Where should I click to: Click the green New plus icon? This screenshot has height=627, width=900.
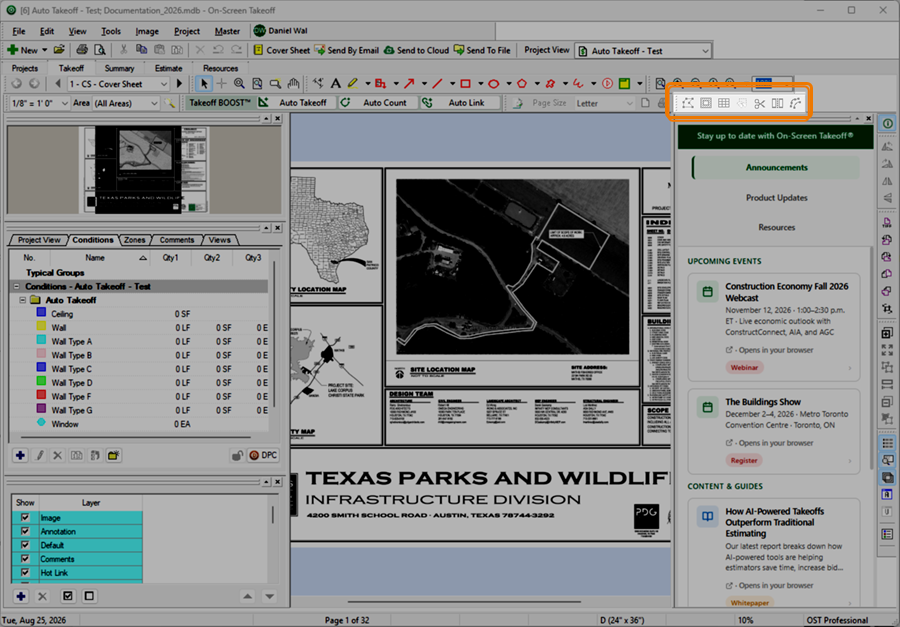(x=13, y=50)
